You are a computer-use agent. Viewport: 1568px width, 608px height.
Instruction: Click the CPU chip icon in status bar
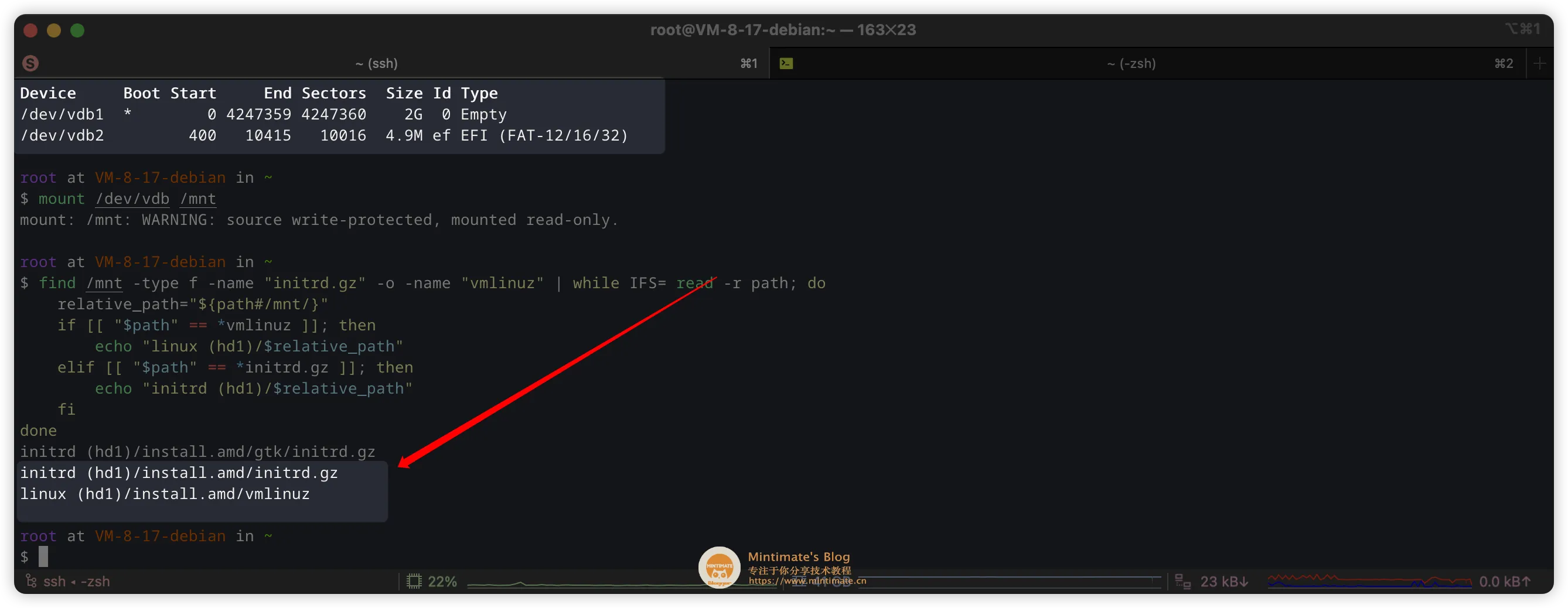414,581
